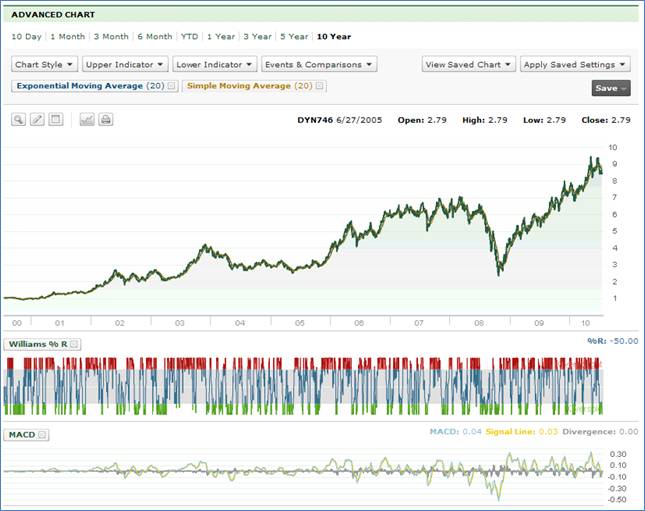This screenshot has width=645, height=511.
Task: Click the MACD panel label
Action: 22,435
